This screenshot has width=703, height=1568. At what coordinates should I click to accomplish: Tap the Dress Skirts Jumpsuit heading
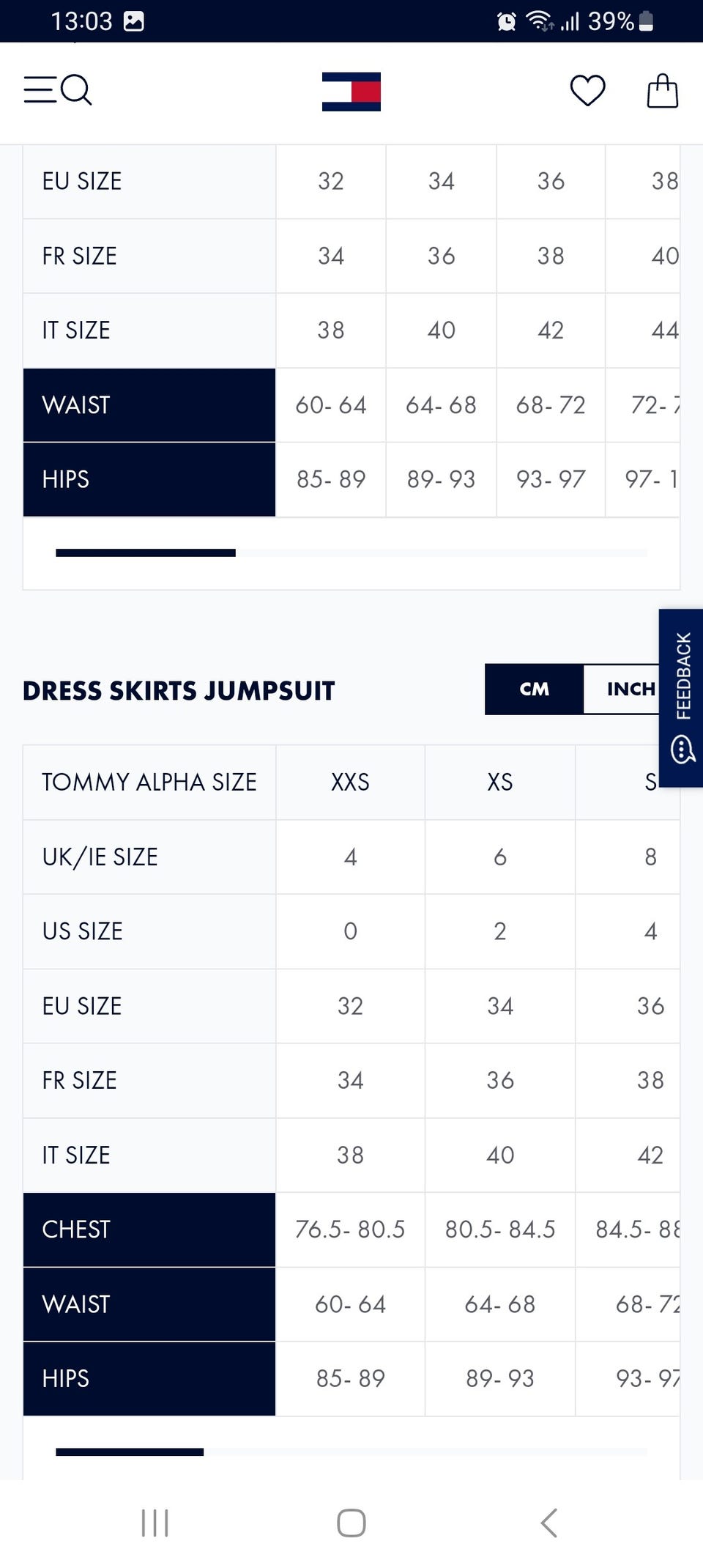179,690
